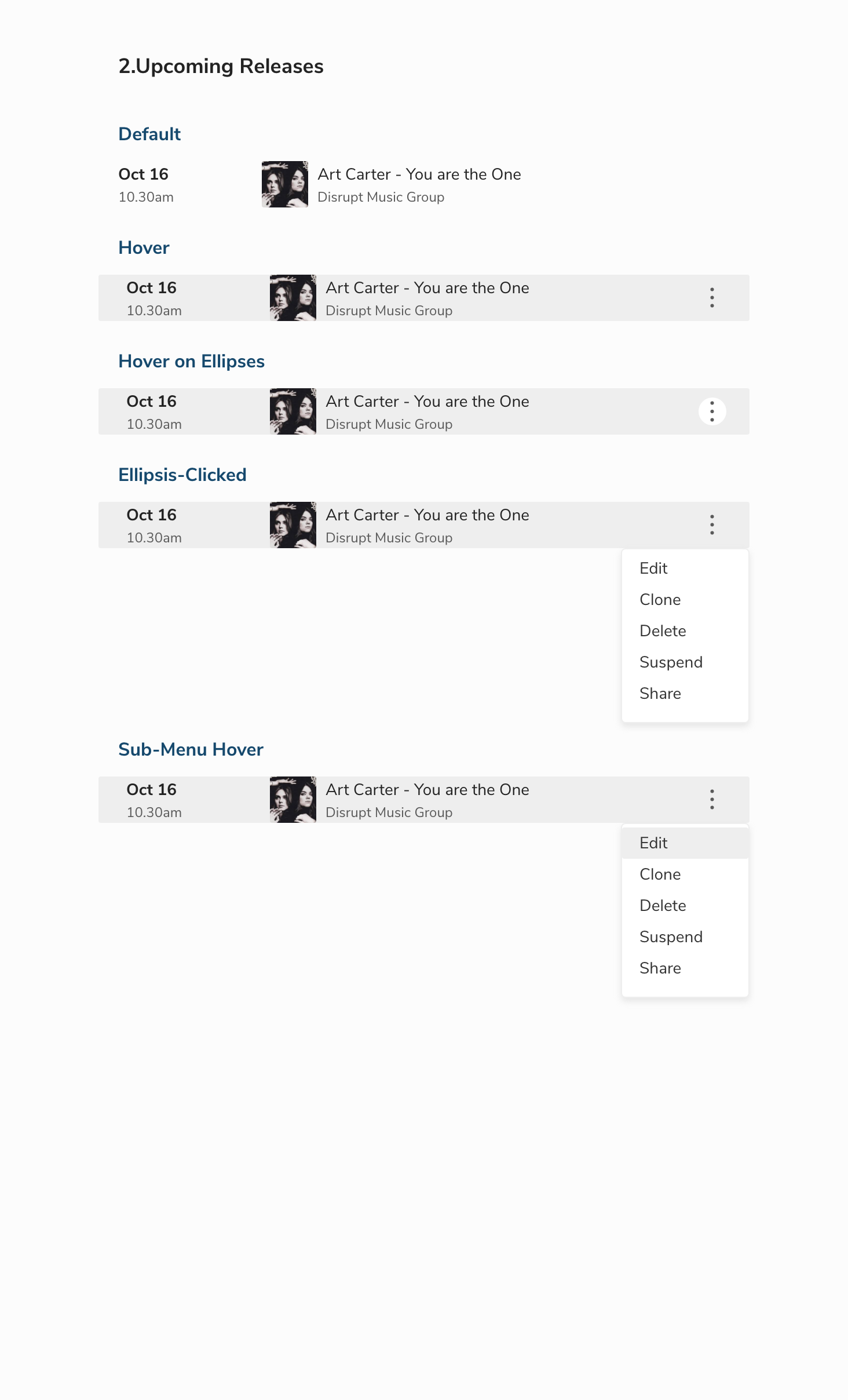Click the release title in Default row
Screen dimensions: 848x1400
[419, 174]
